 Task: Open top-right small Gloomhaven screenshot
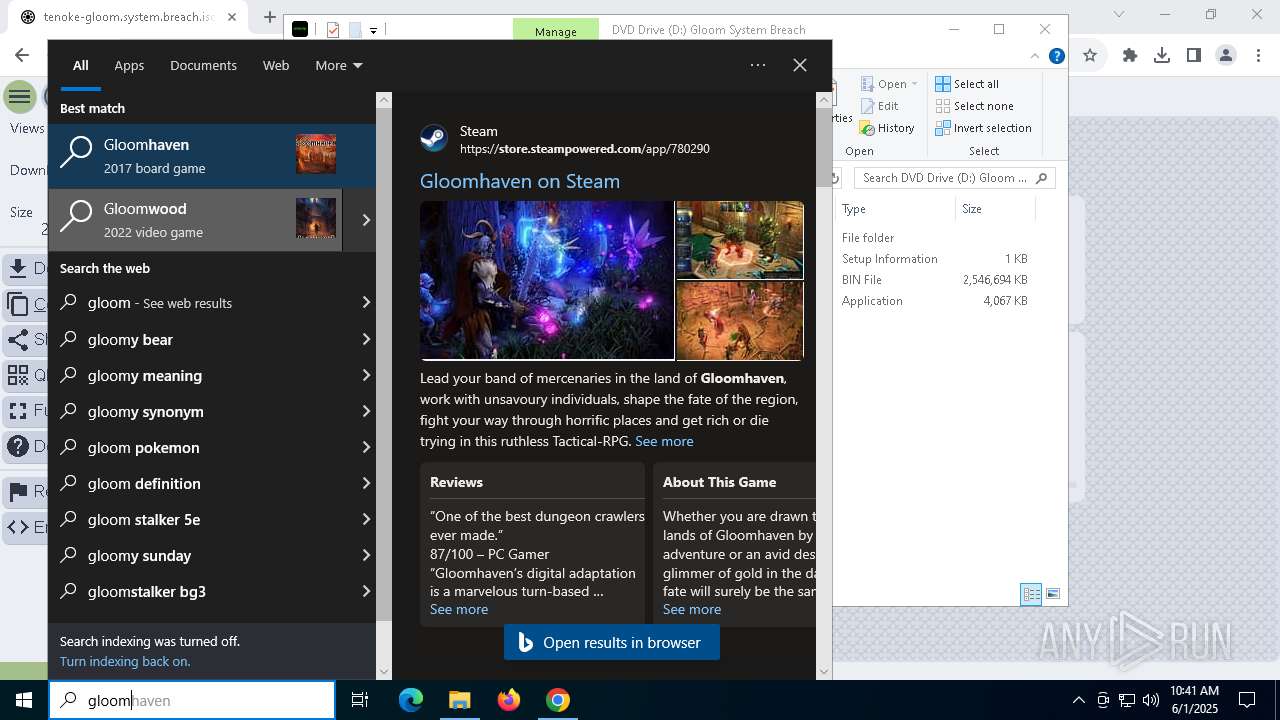740,240
